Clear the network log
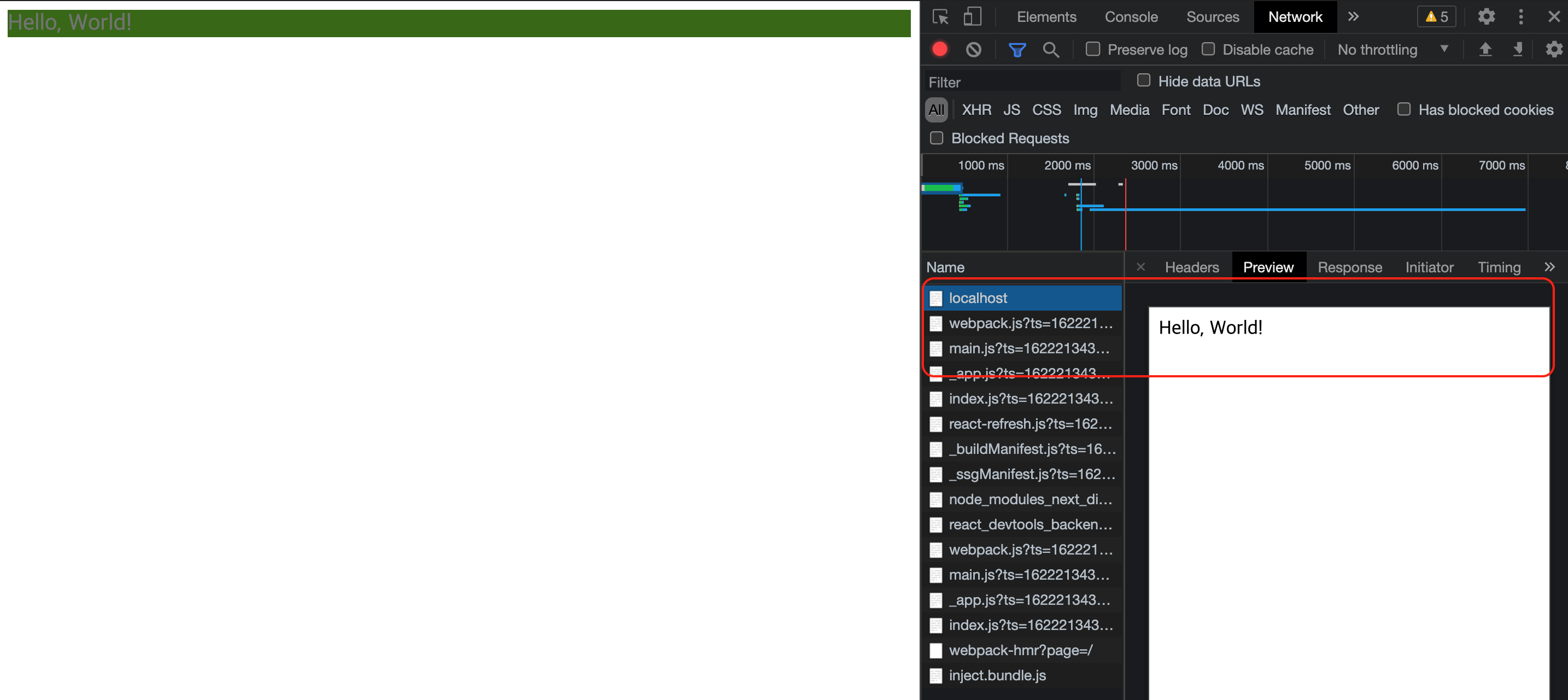The image size is (1568, 700). (973, 49)
